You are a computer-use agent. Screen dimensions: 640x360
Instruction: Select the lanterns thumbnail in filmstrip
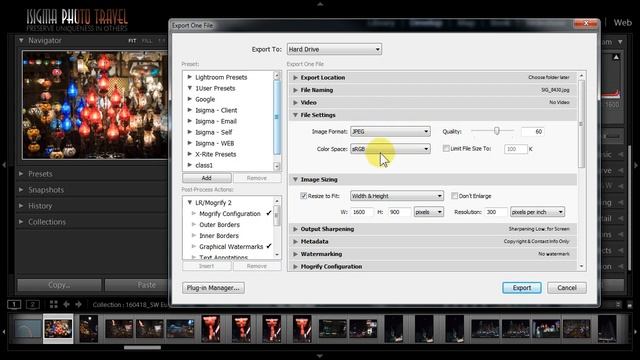click(x=58, y=329)
